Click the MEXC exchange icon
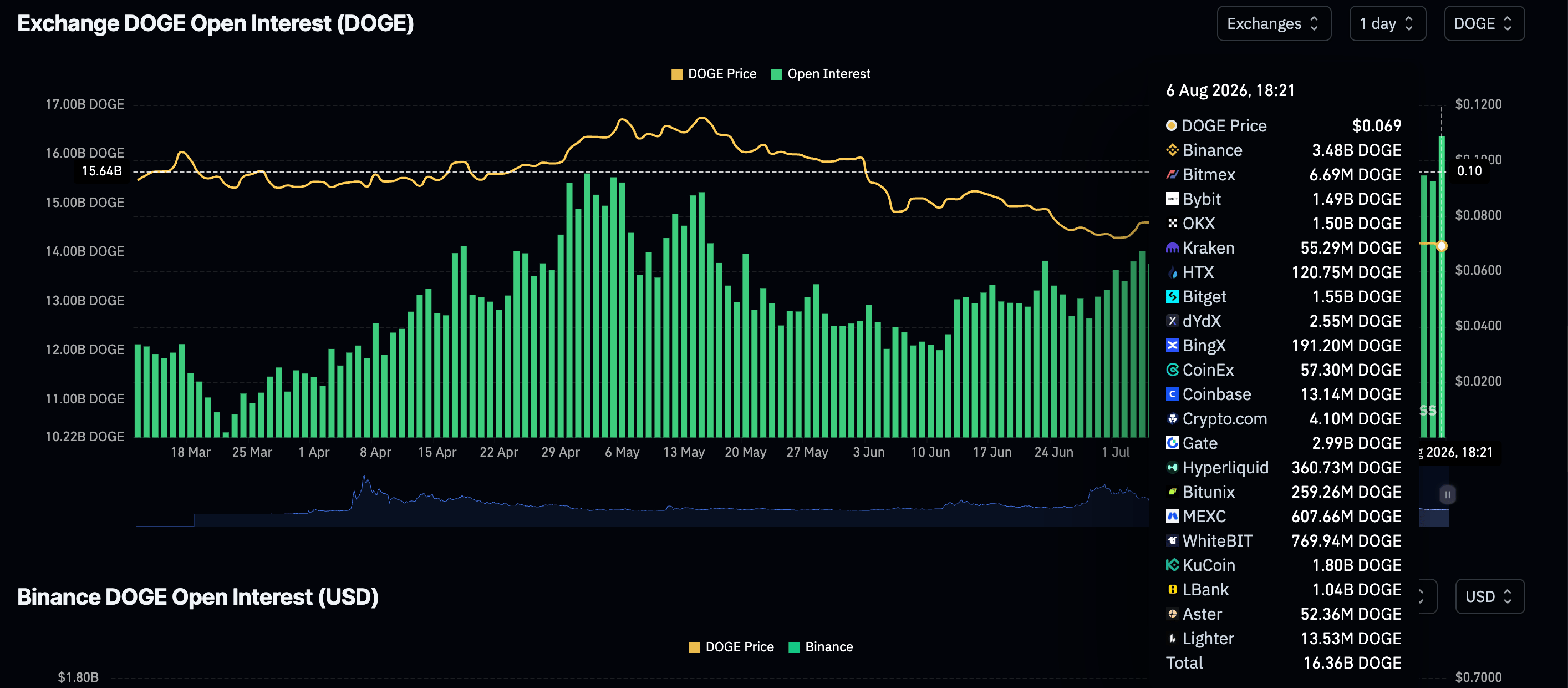The width and height of the screenshot is (1568, 688). tap(1172, 517)
